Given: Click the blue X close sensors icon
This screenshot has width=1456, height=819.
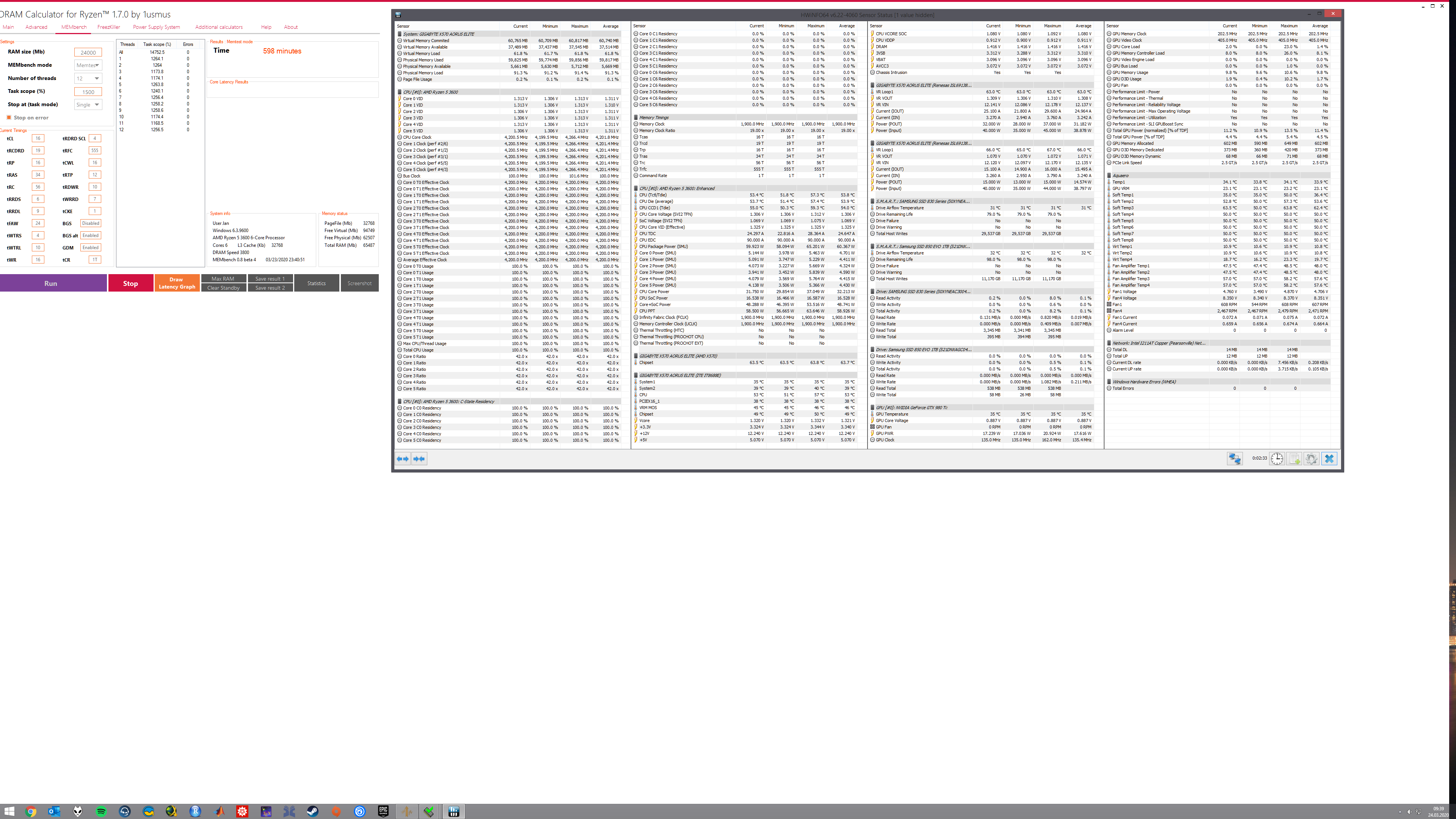Looking at the screenshot, I should (1329, 458).
